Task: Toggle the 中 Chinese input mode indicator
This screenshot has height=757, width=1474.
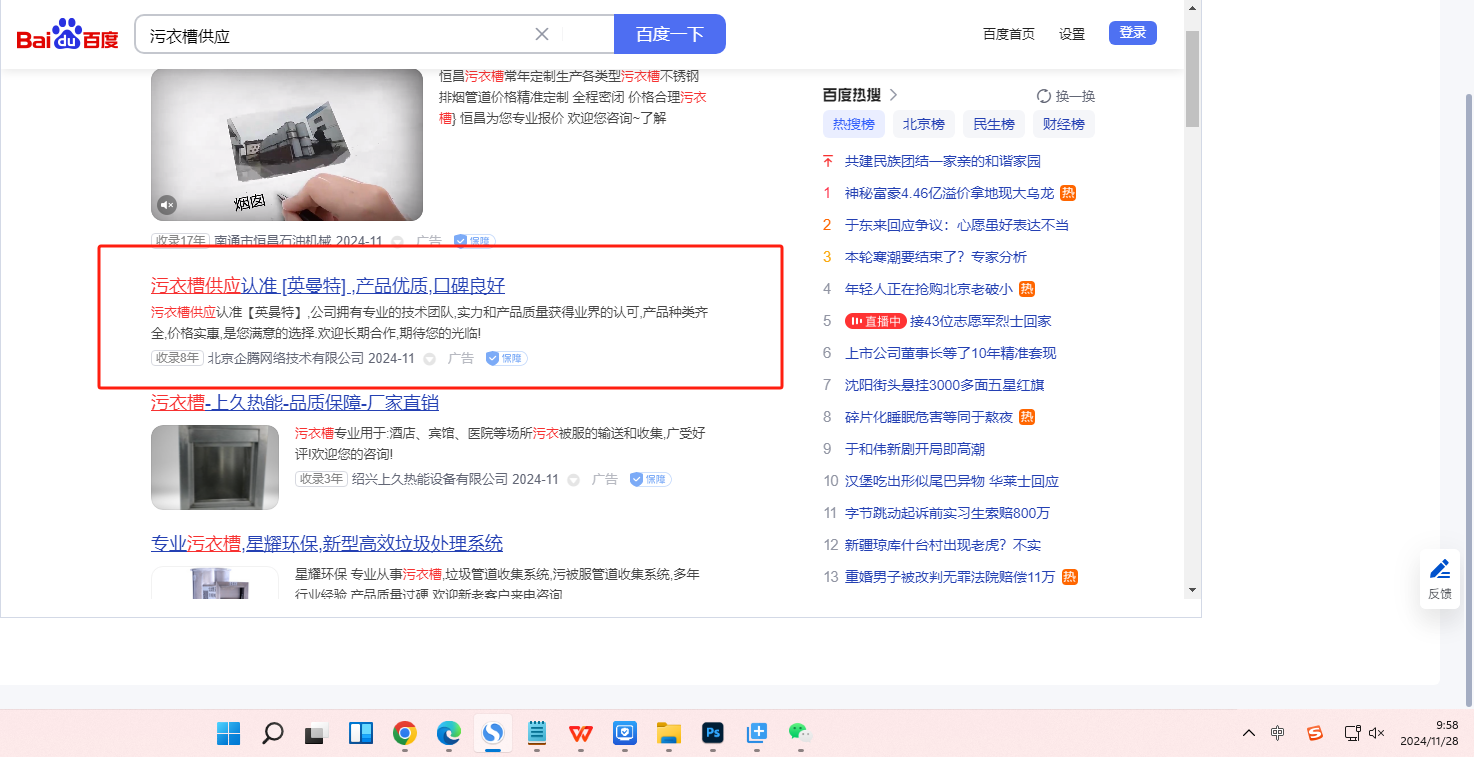Action: pos(1277,734)
